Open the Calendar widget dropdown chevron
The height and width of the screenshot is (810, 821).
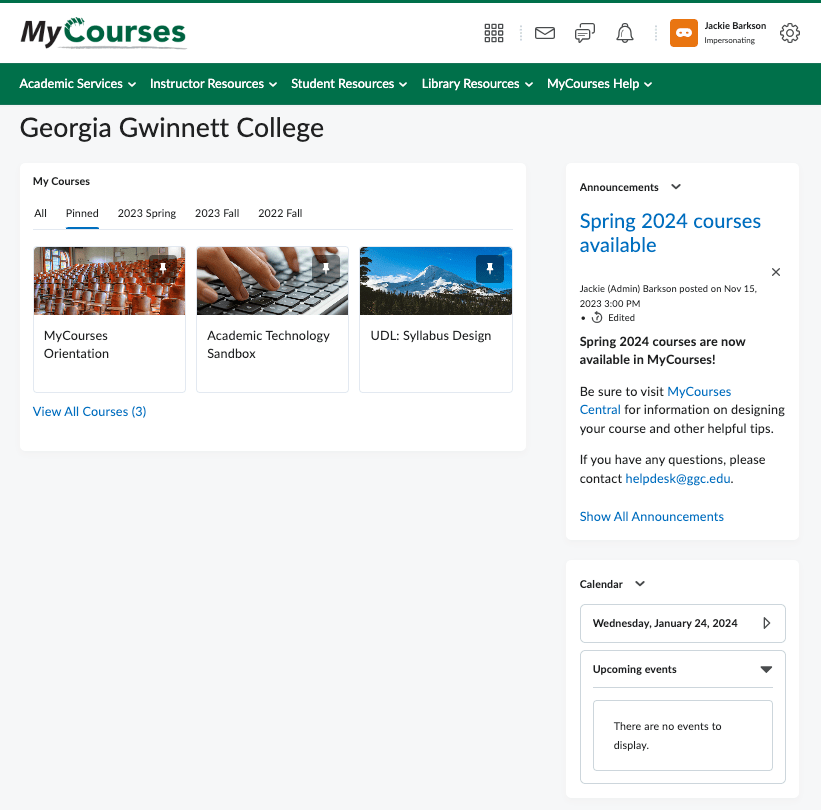click(x=639, y=584)
